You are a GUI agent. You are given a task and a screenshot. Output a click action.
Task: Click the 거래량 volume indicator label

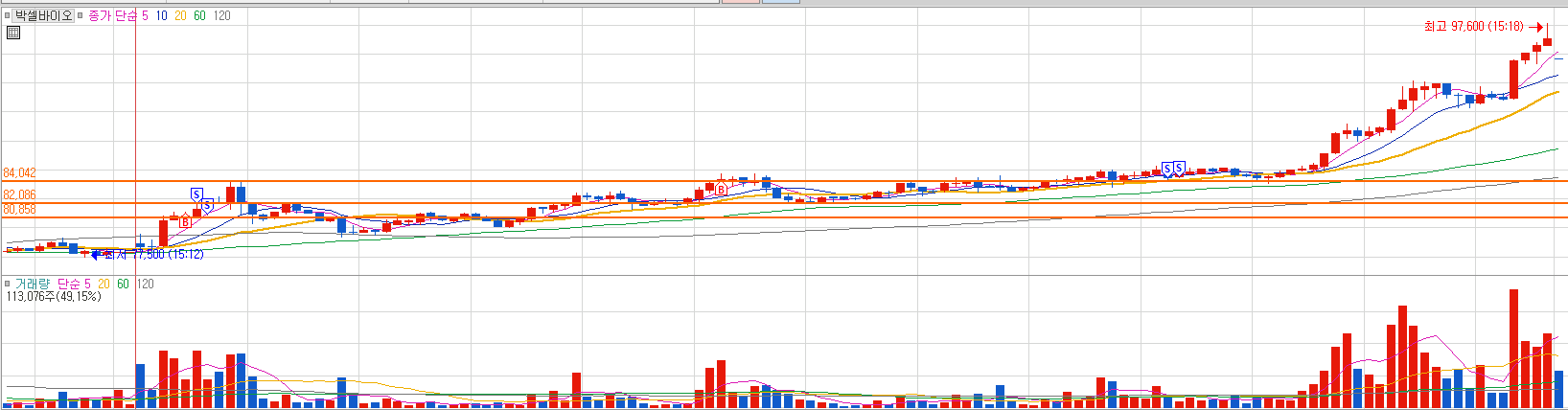[34, 284]
